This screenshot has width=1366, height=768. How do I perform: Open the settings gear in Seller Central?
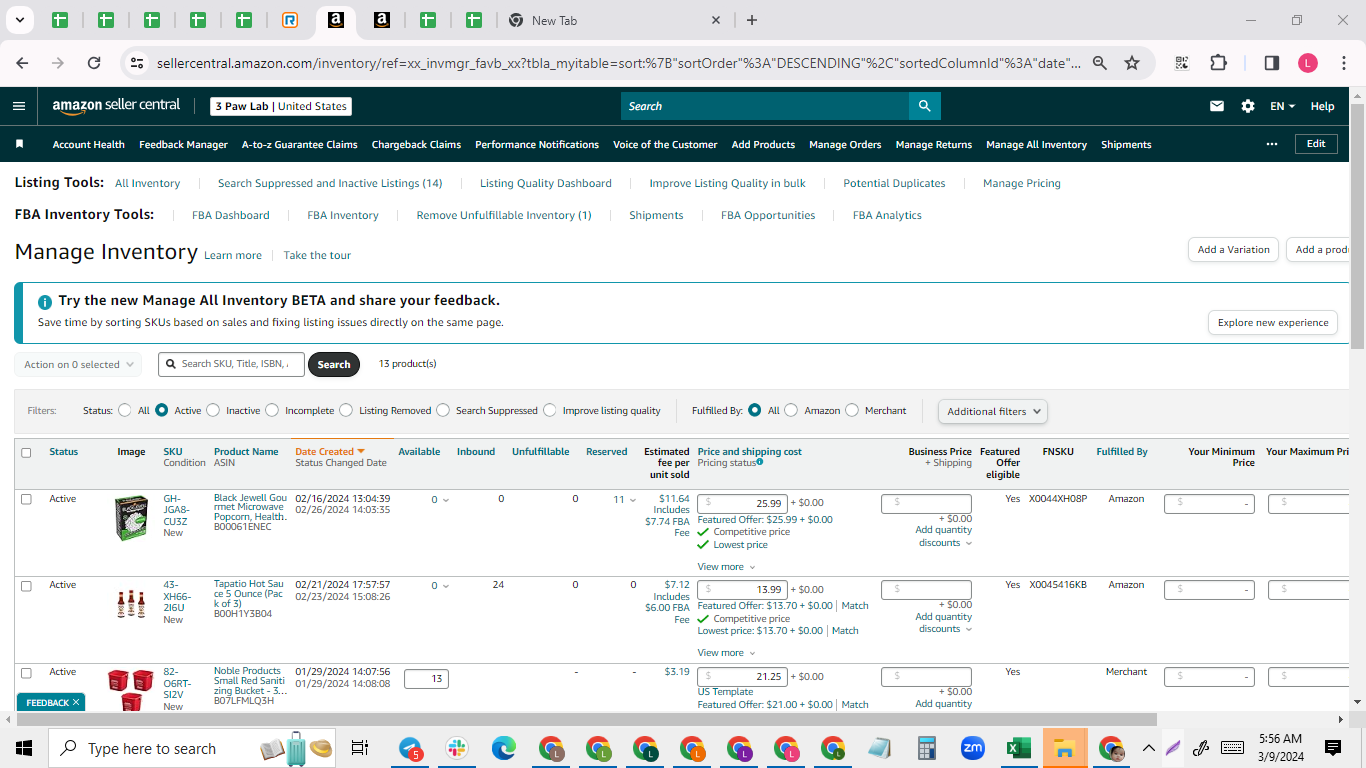1248,106
